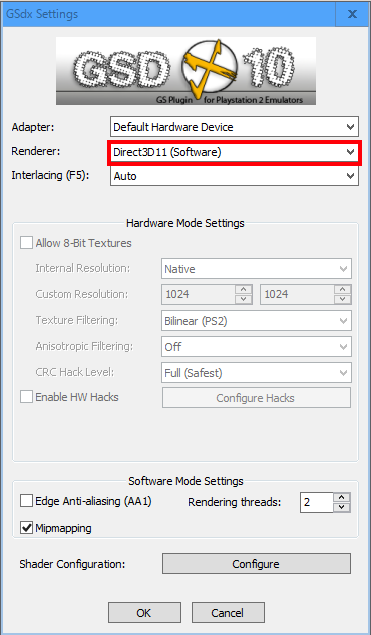The image size is (371, 635).
Task: Click the Rendering threads value field
Action: pyautogui.click(x=317, y=503)
